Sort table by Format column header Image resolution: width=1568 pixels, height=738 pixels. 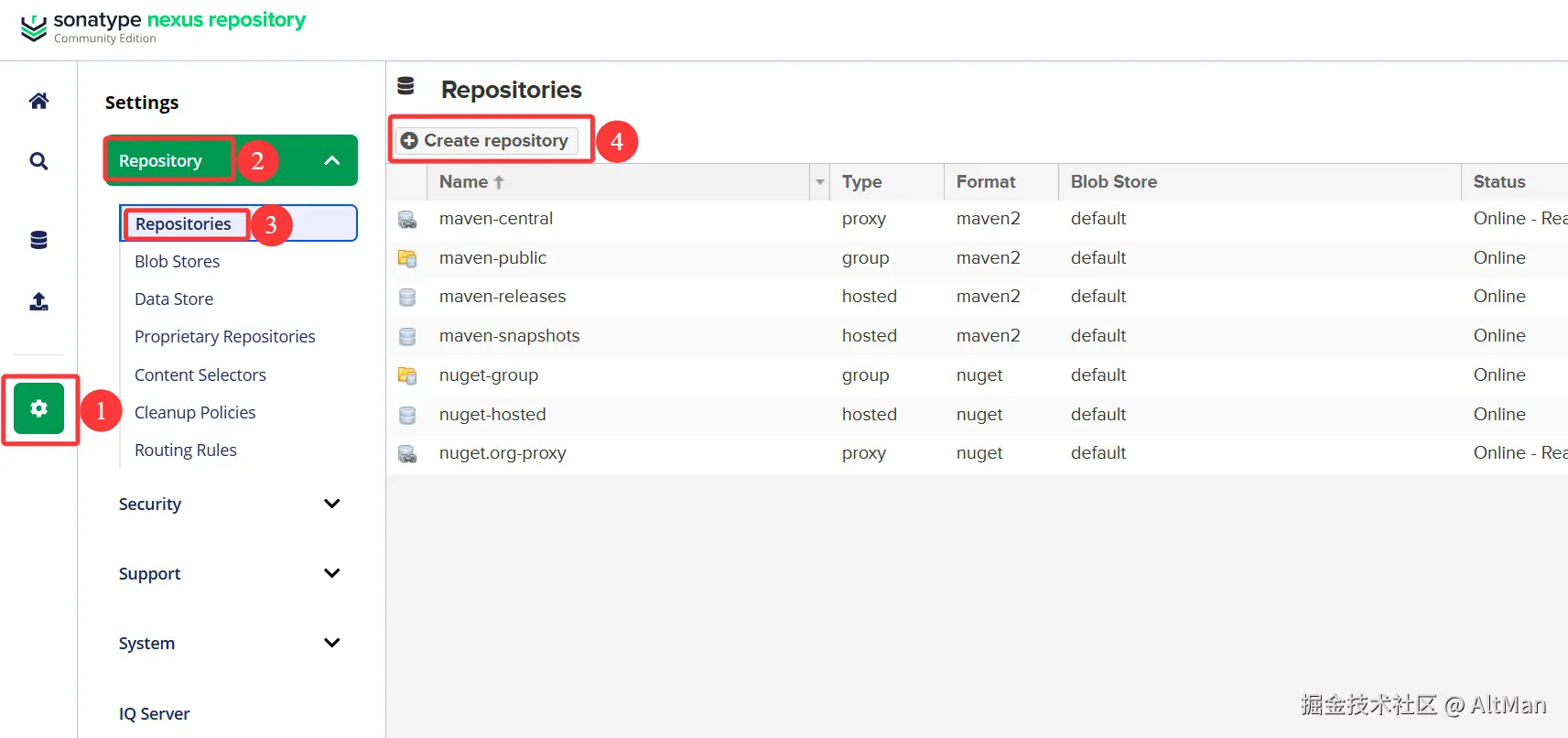(986, 182)
